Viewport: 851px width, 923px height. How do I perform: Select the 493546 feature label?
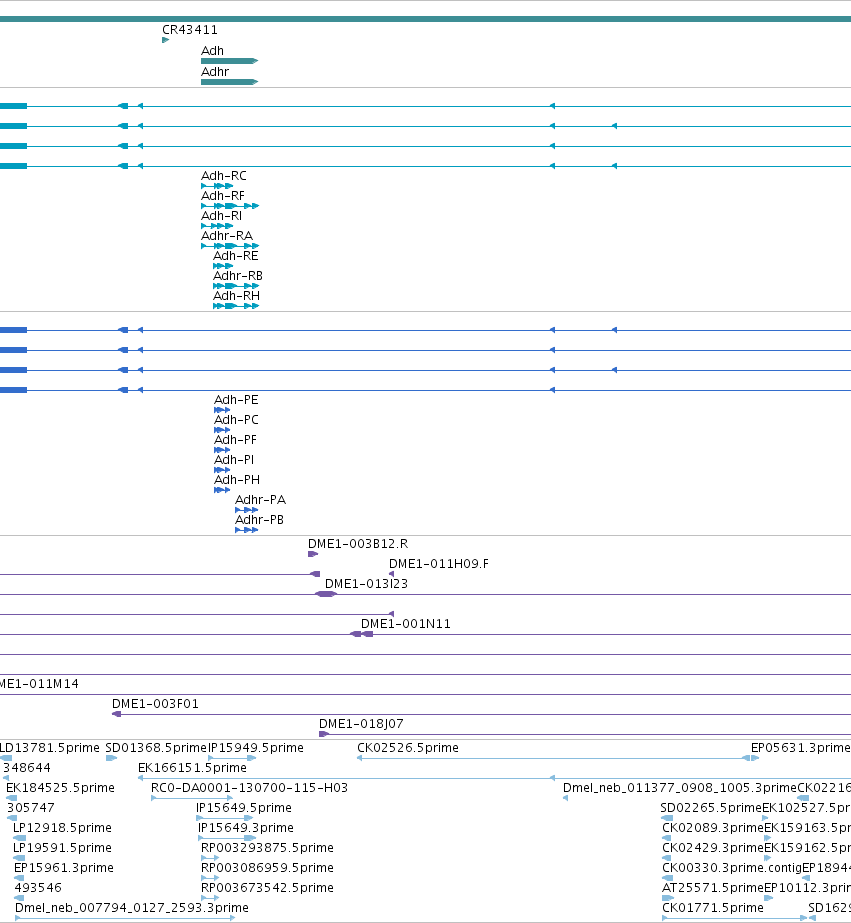(38, 888)
